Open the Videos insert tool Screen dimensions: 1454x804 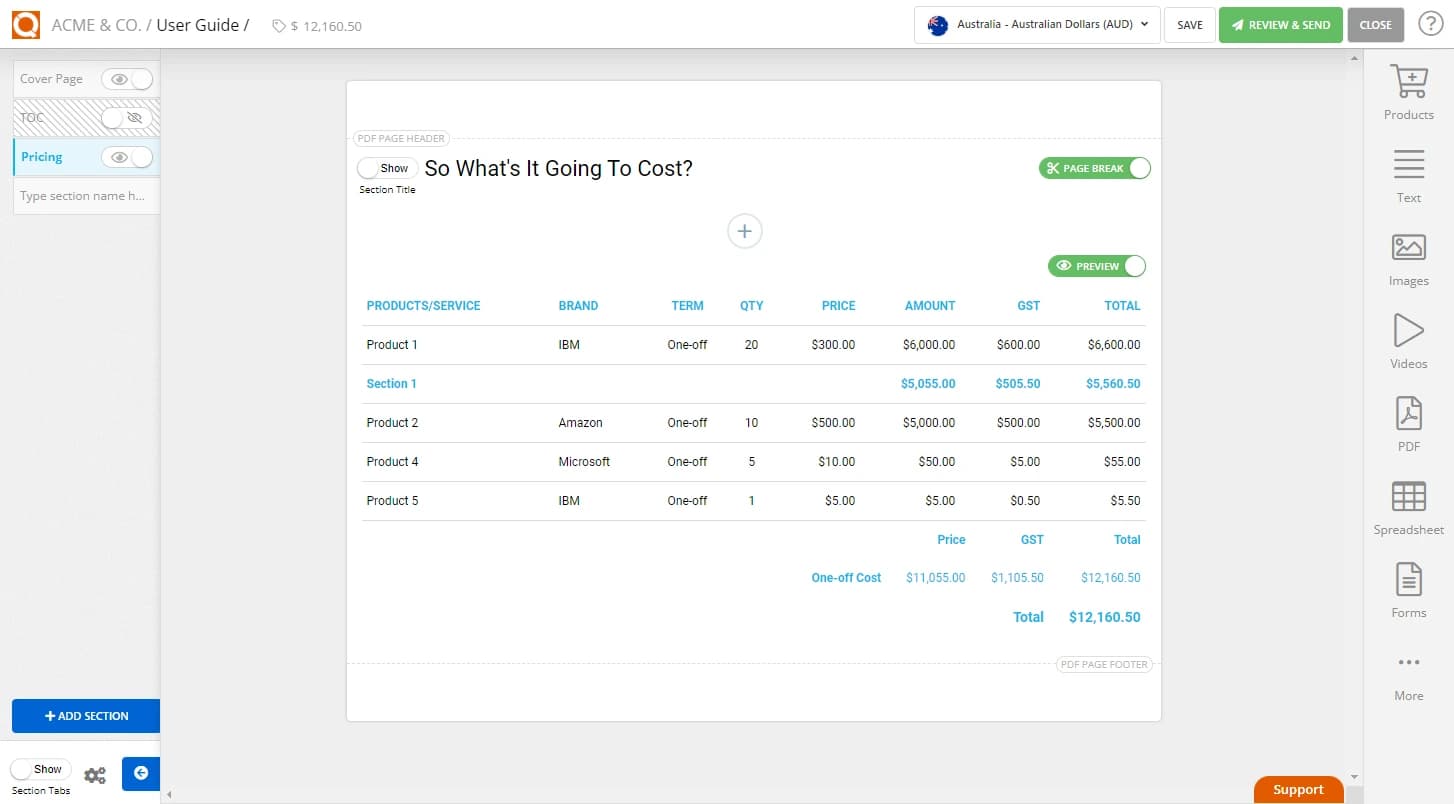tap(1408, 340)
